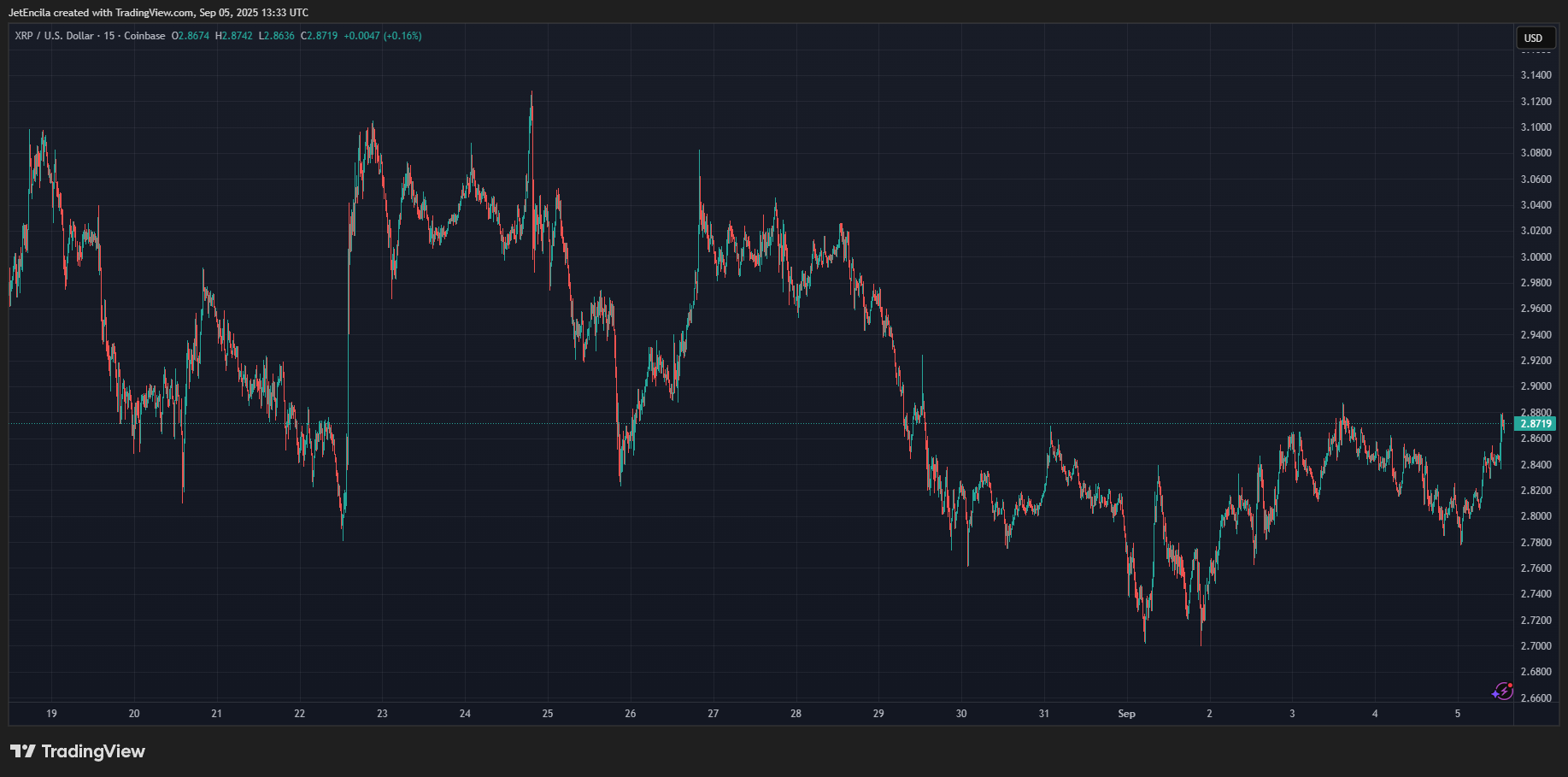Viewport: 1568px width, 777px height.
Task: Click the sparkle on the AI assistant icon
Action: tap(1495, 695)
